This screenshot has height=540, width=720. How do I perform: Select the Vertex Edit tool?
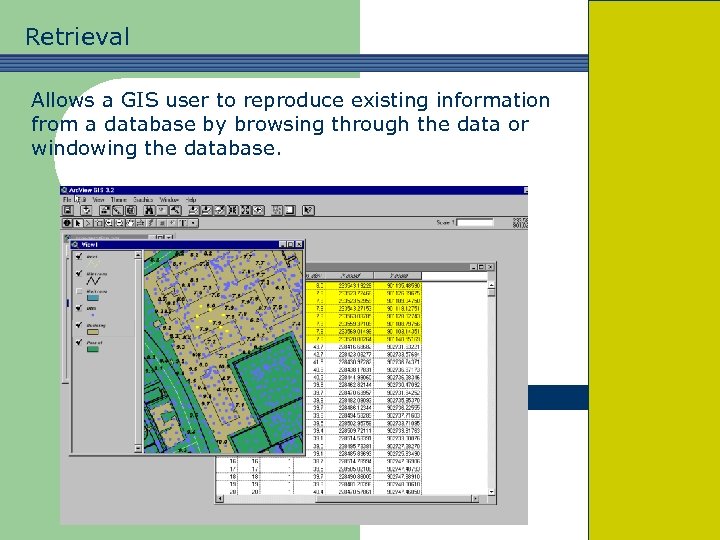point(88,223)
